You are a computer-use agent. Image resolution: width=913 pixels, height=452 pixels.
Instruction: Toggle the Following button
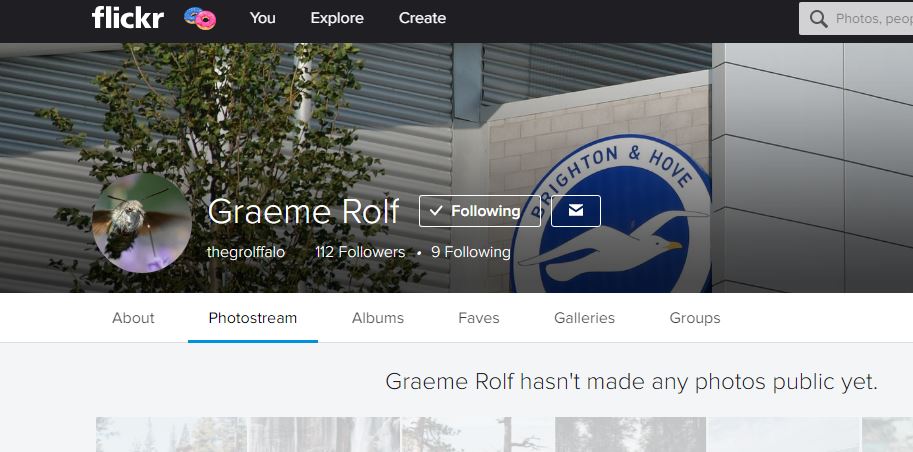click(480, 211)
